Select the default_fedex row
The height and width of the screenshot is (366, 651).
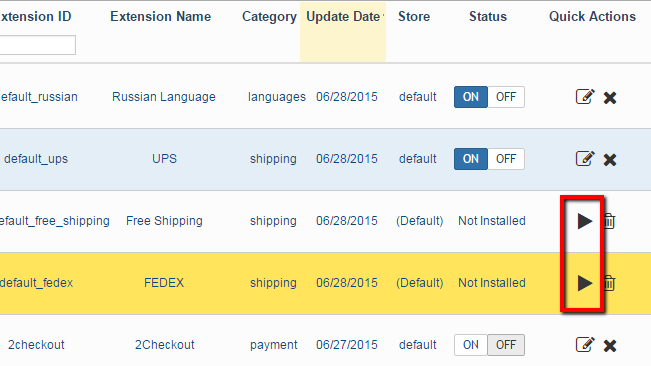[326, 283]
